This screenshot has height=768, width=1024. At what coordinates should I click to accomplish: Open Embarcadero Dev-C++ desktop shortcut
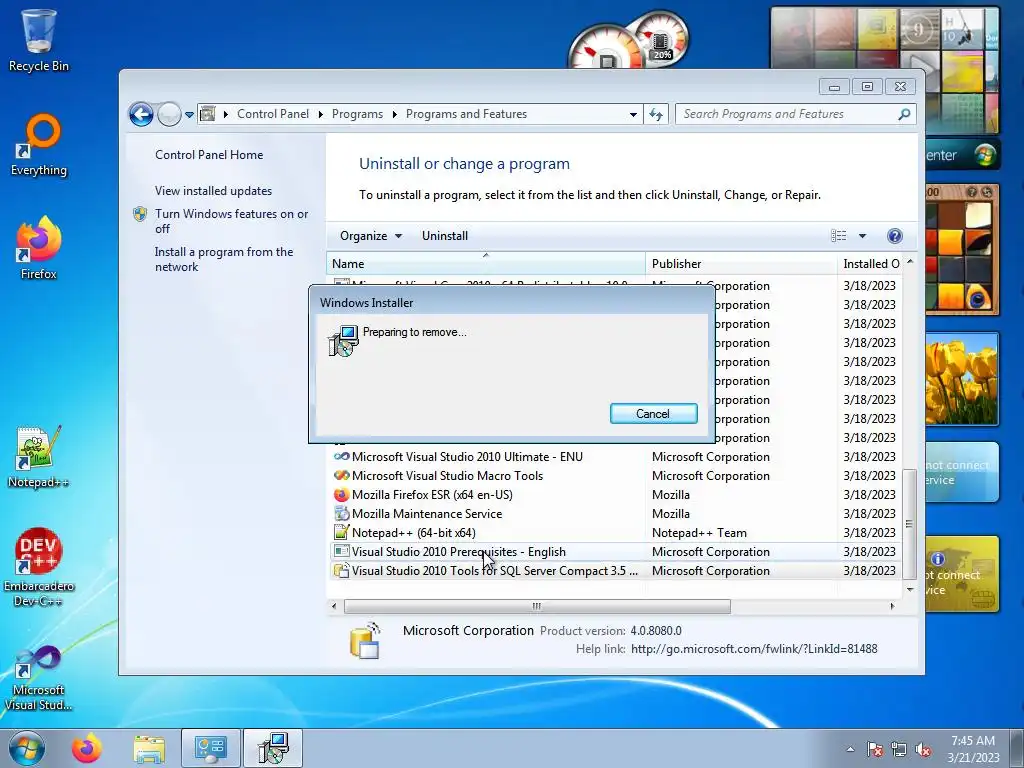click(x=39, y=567)
